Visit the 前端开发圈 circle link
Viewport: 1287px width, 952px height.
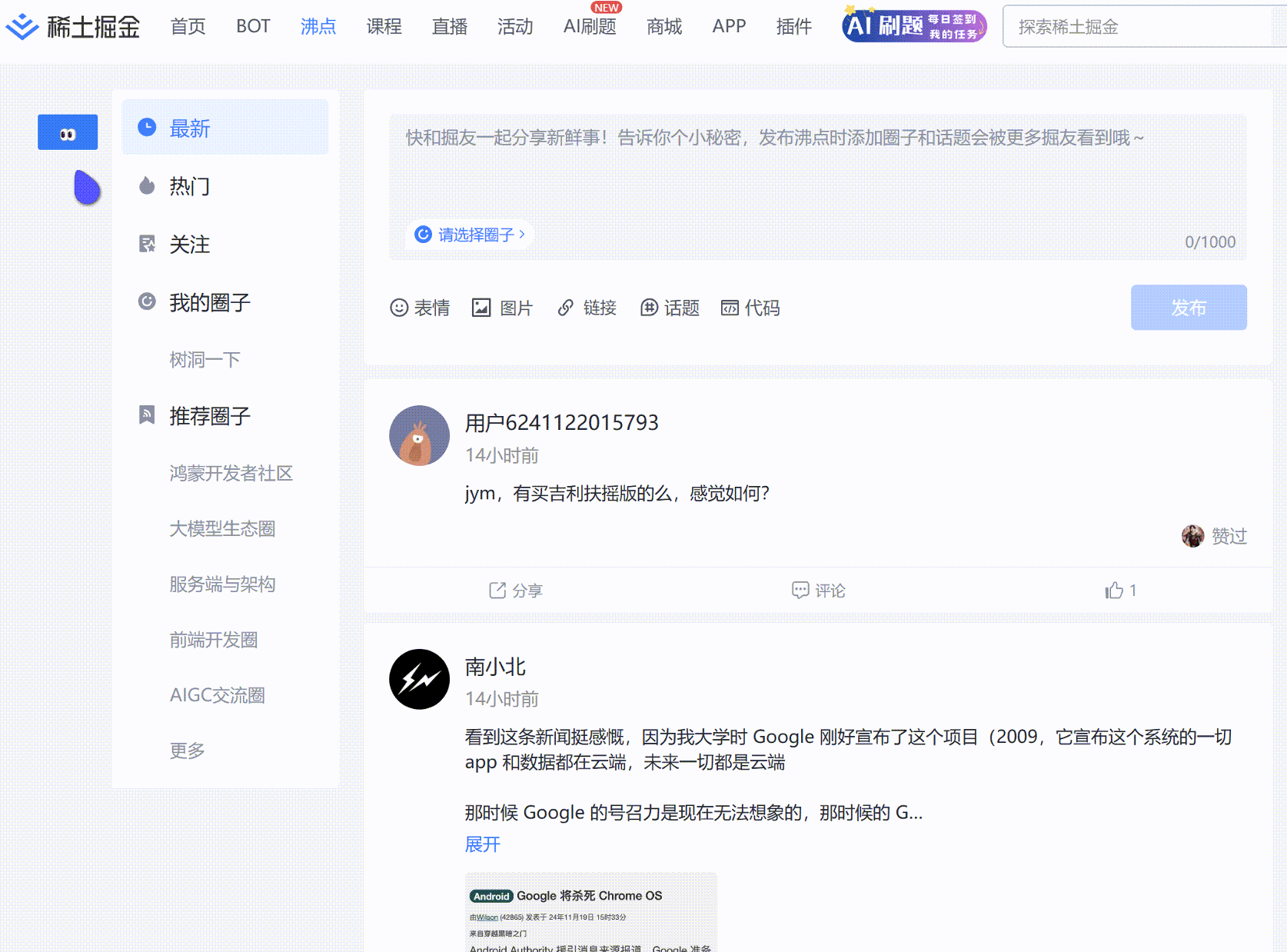[213, 640]
